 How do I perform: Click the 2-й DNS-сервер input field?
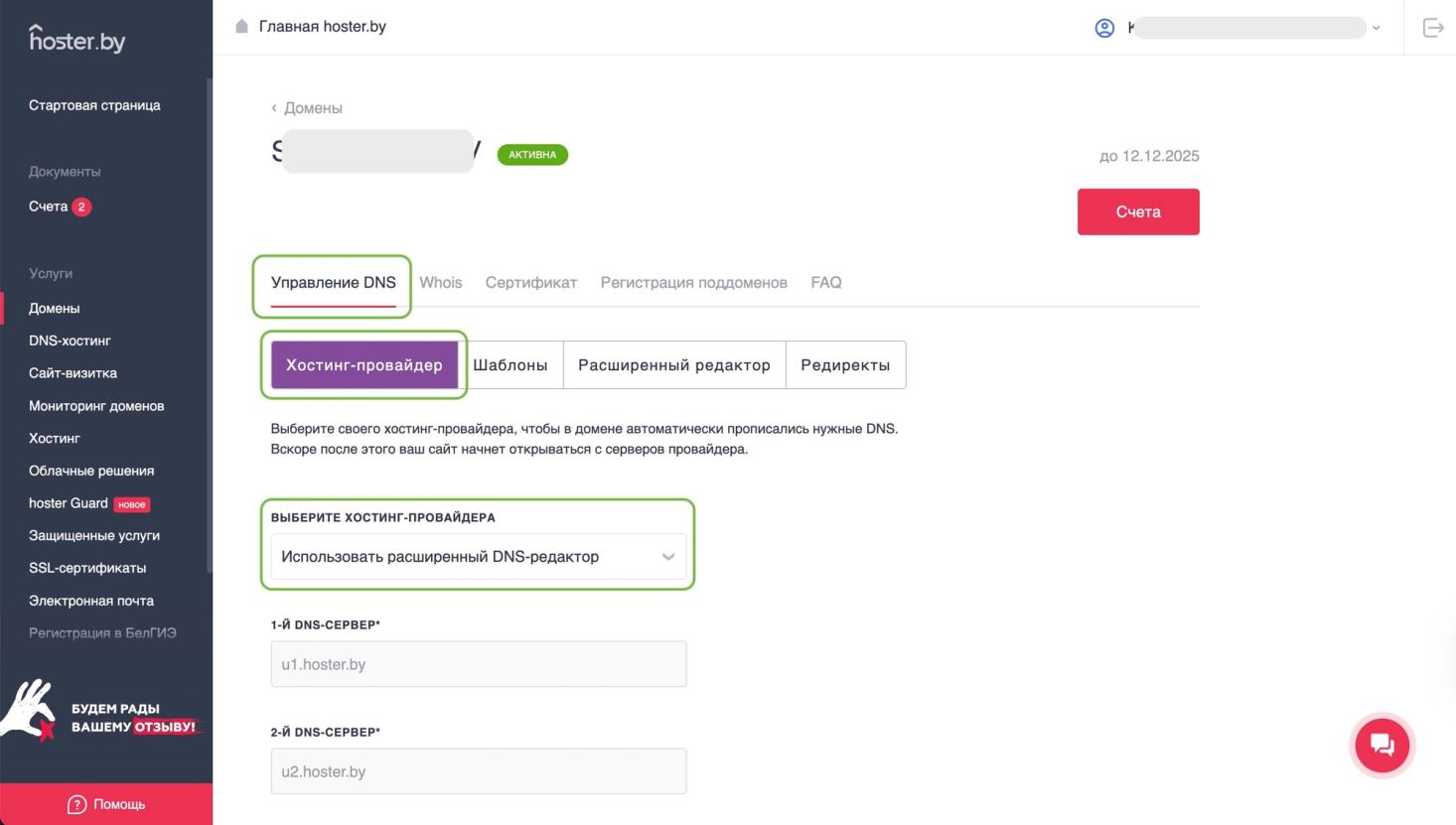pos(478,771)
